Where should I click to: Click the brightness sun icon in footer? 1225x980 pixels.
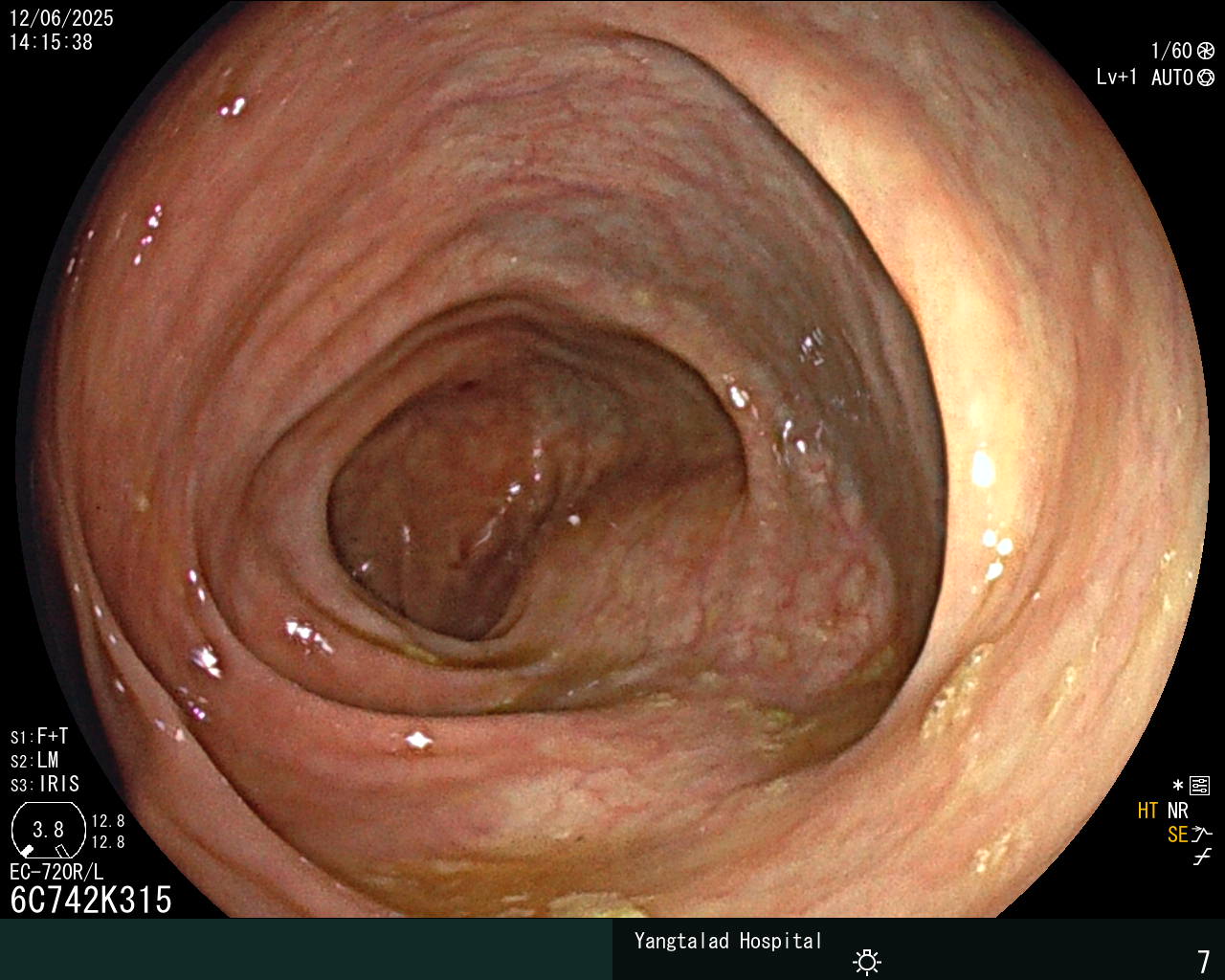[x=867, y=961]
